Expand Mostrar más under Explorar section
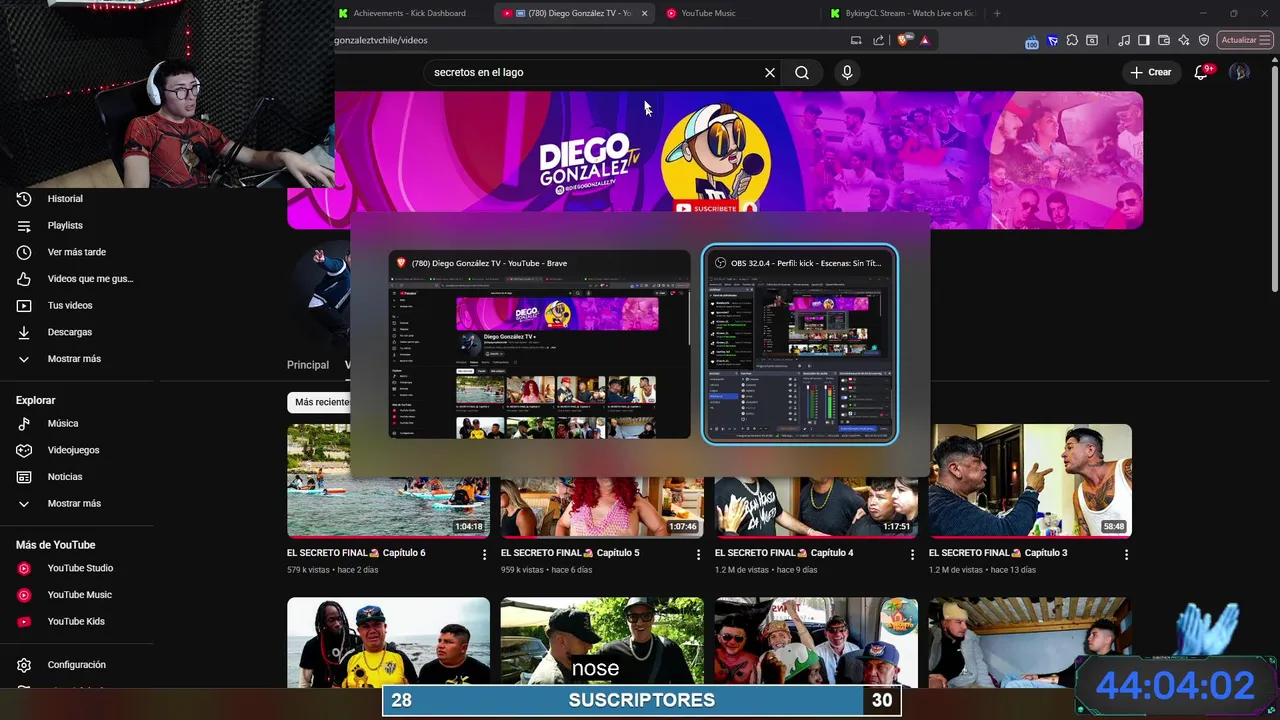The height and width of the screenshot is (720, 1280). [x=73, y=504]
